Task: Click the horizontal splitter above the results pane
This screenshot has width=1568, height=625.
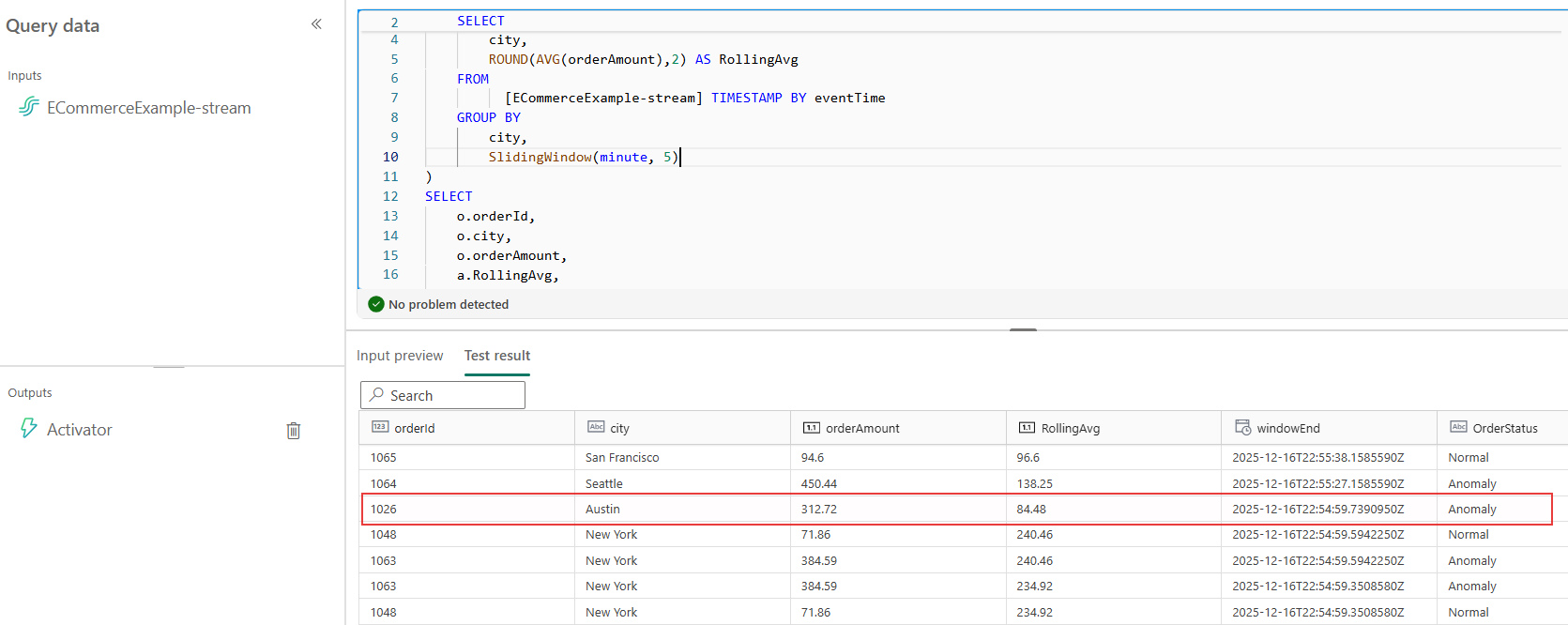Action: [x=1023, y=329]
